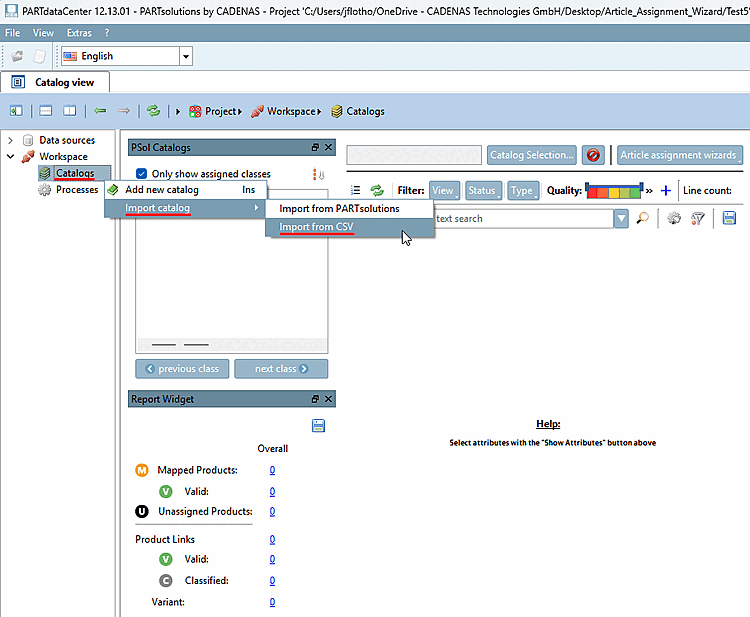The width and height of the screenshot is (750, 617).
Task: Close the PSol Catalogs panel
Action: [x=328, y=147]
